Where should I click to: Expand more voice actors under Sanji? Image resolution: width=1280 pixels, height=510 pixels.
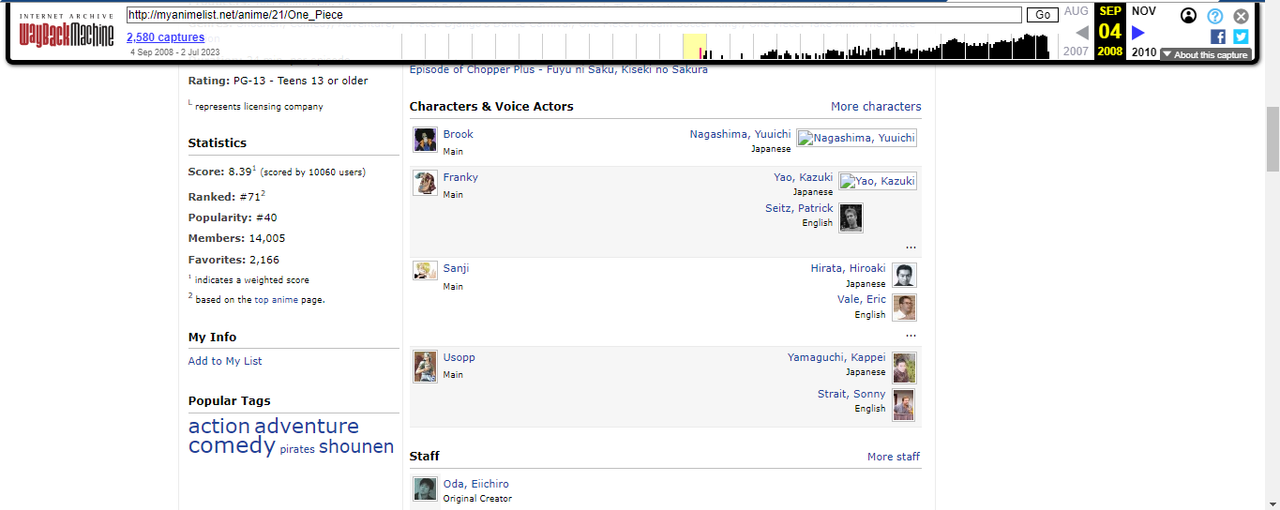[x=910, y=335]
